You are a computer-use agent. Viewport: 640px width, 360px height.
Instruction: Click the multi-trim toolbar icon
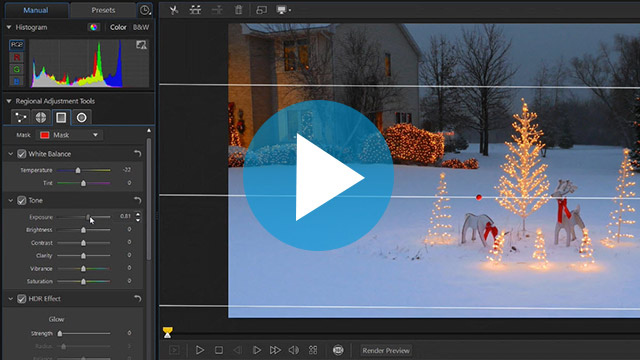tap(196, 10)
